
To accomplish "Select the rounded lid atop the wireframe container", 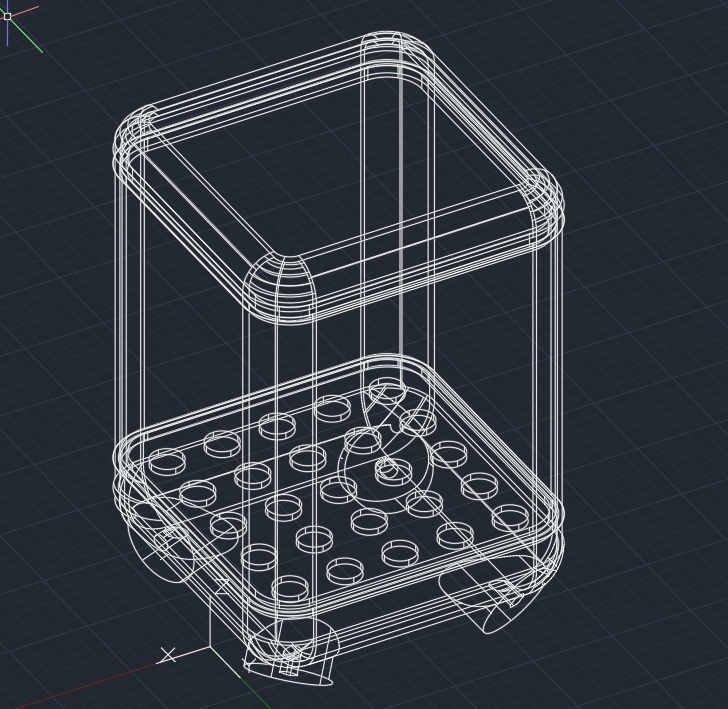I will tap(338, 177).
